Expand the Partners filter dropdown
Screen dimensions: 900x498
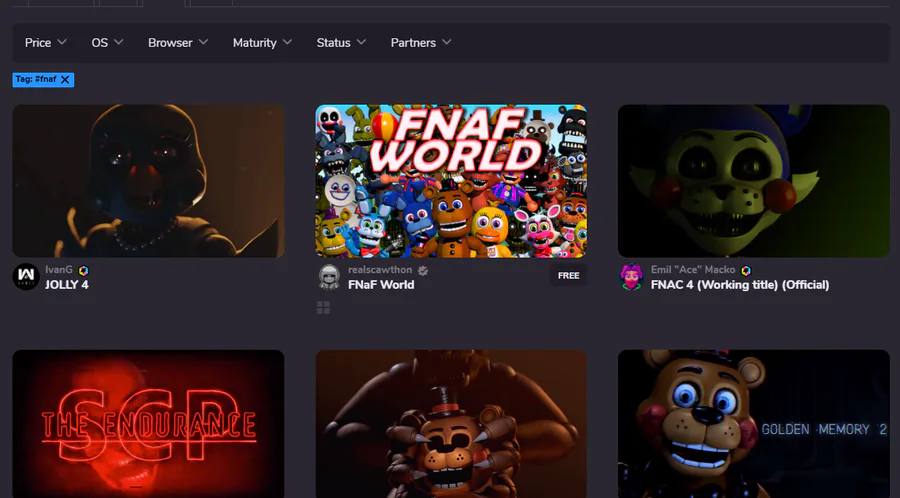(x=421, y=42)
